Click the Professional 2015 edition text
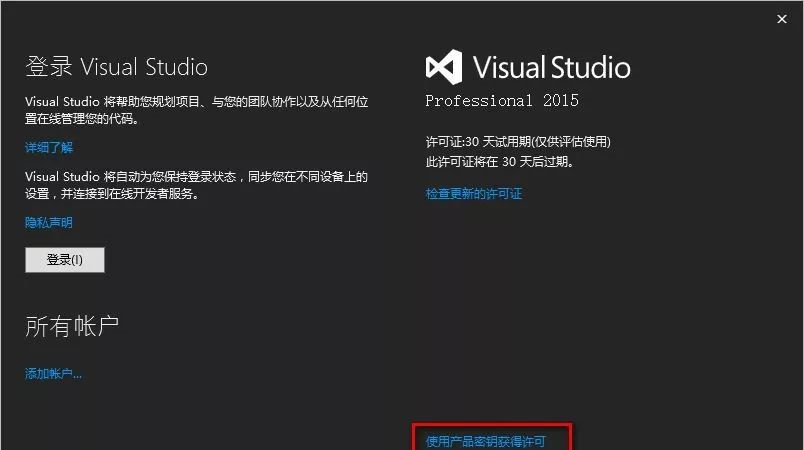Viewport: 804px width, 450px height. (502, 100)
